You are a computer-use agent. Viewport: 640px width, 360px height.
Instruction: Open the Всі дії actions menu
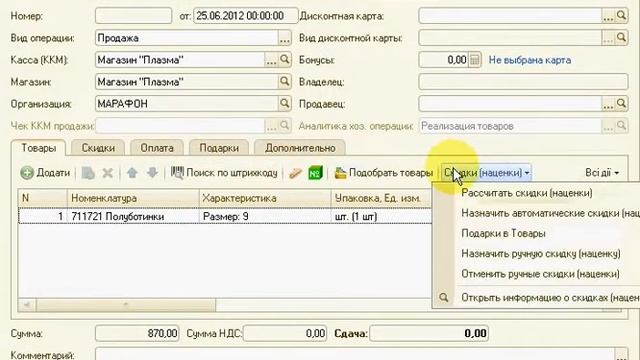click(602, 173)
